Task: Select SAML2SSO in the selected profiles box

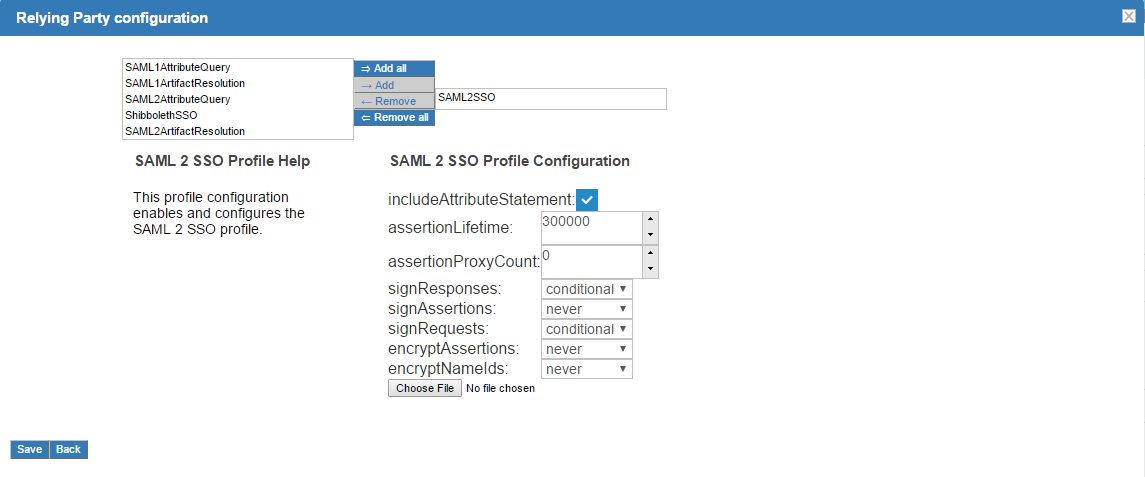Action: [467, 98]
